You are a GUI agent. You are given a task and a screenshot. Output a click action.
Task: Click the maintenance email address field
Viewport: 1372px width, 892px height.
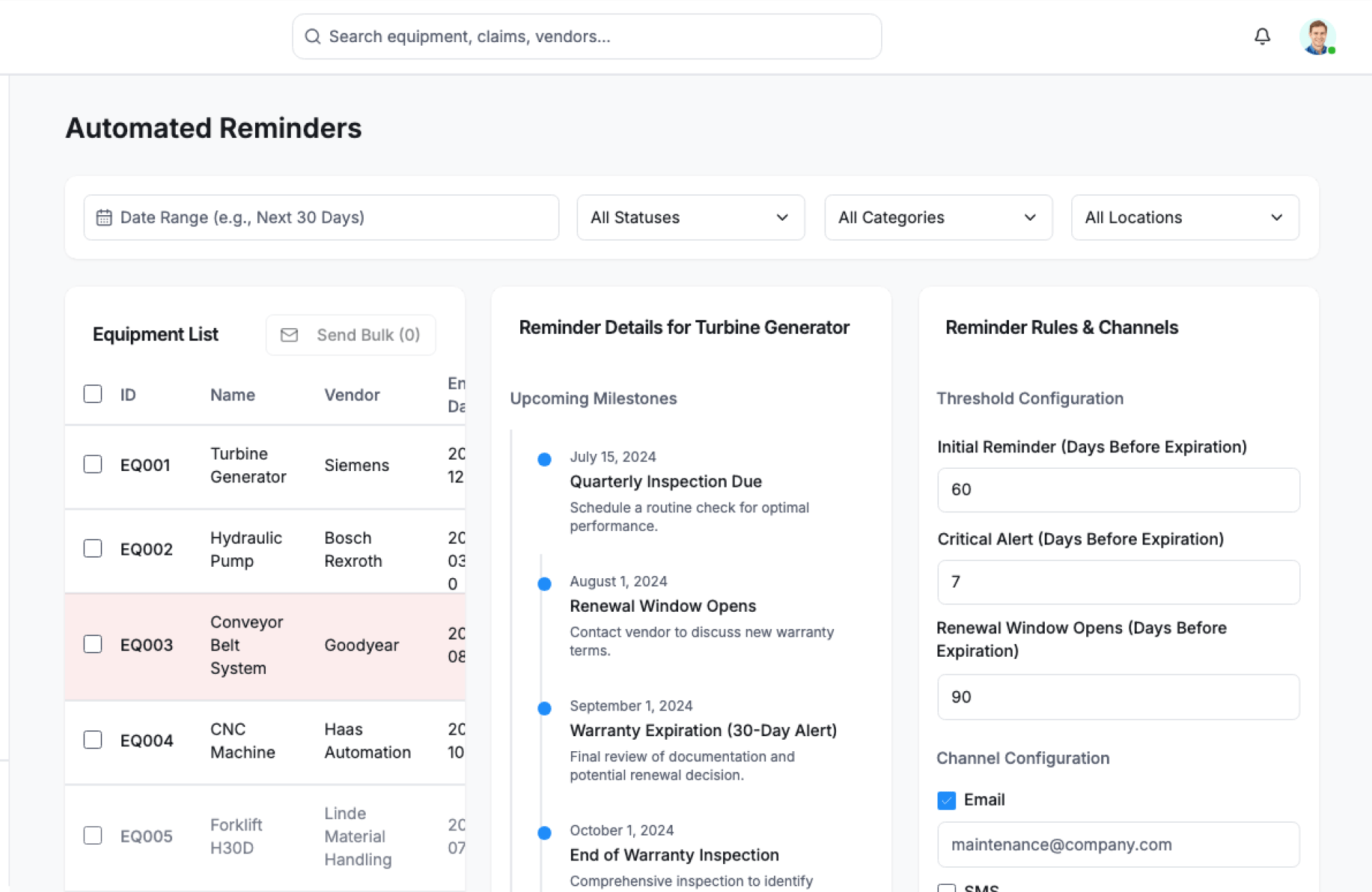[1118, 844]
